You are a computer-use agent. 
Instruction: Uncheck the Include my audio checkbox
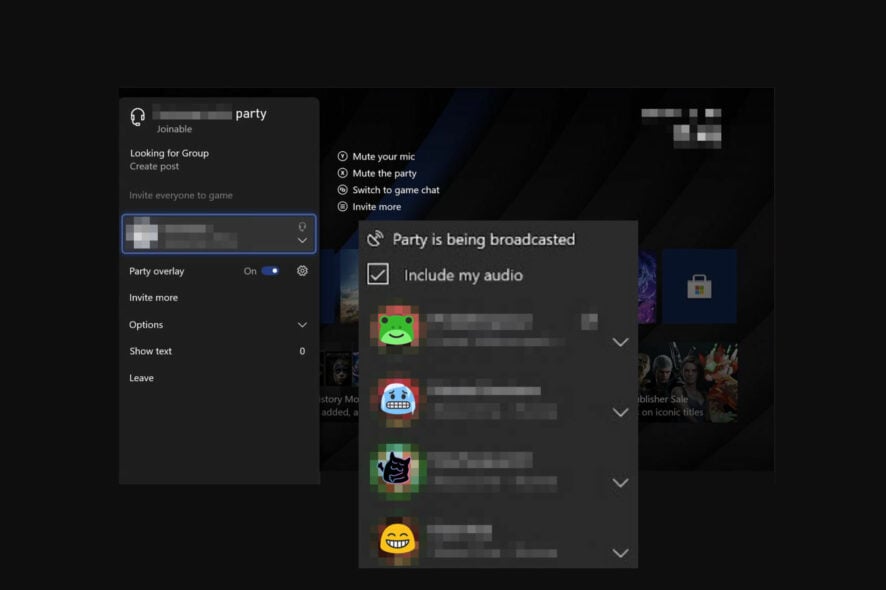[377, 274]
